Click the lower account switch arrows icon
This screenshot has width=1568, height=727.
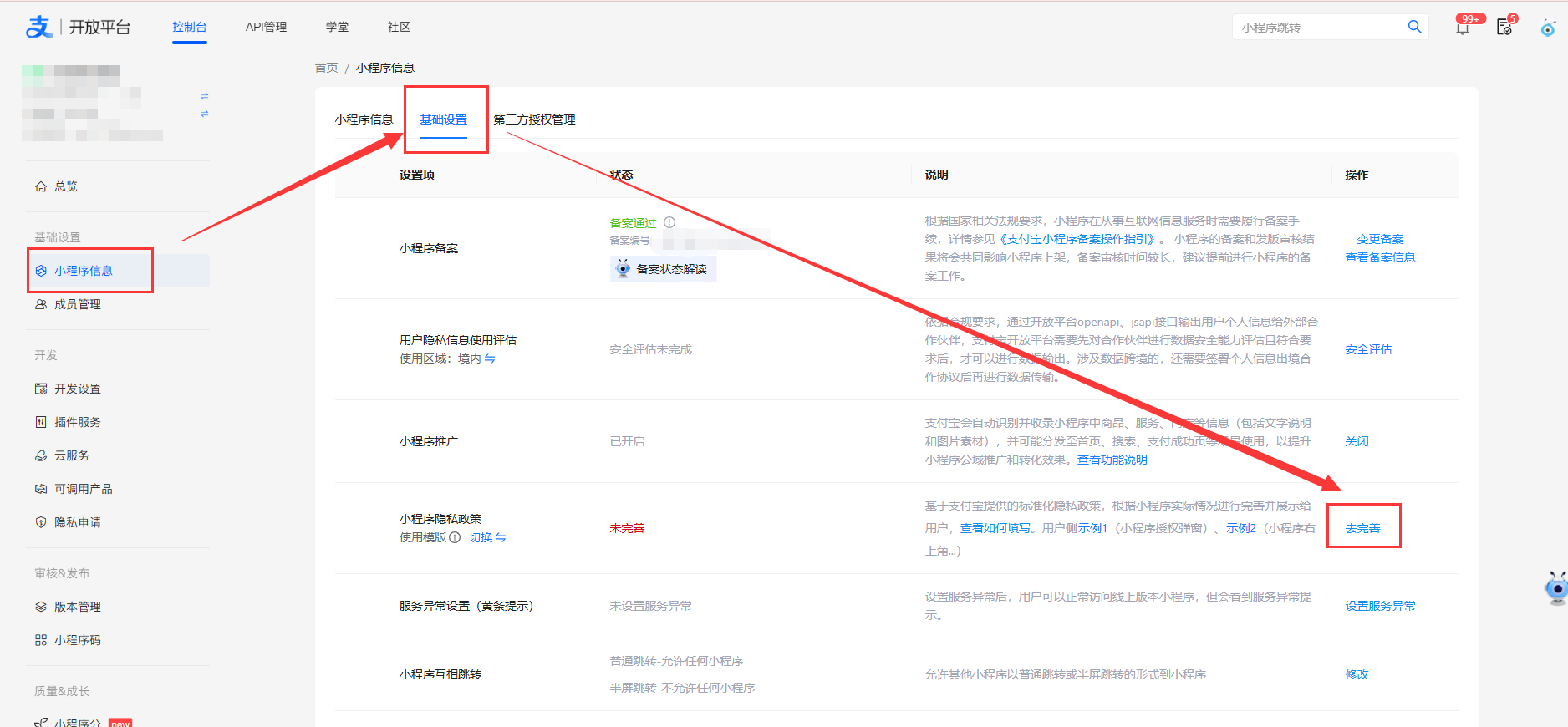pos(205,114)
